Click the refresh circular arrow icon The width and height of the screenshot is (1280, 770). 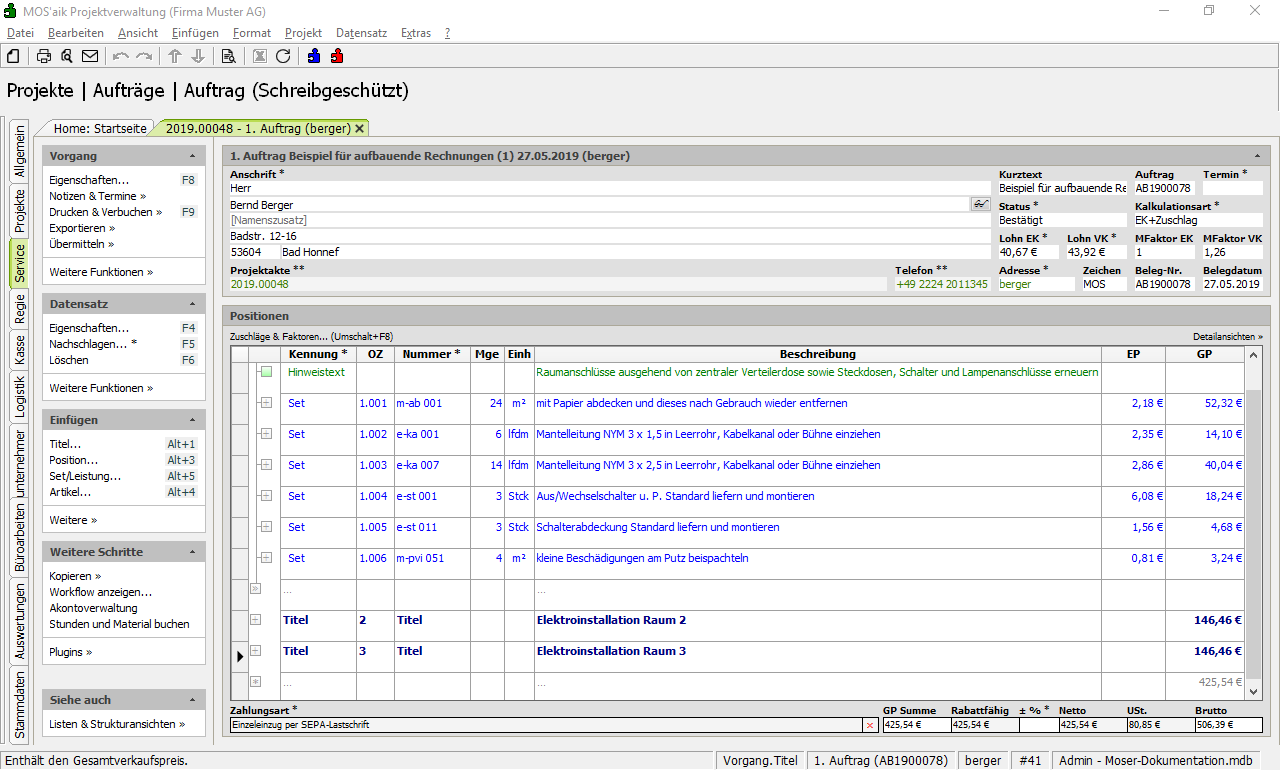coord(283,56)
